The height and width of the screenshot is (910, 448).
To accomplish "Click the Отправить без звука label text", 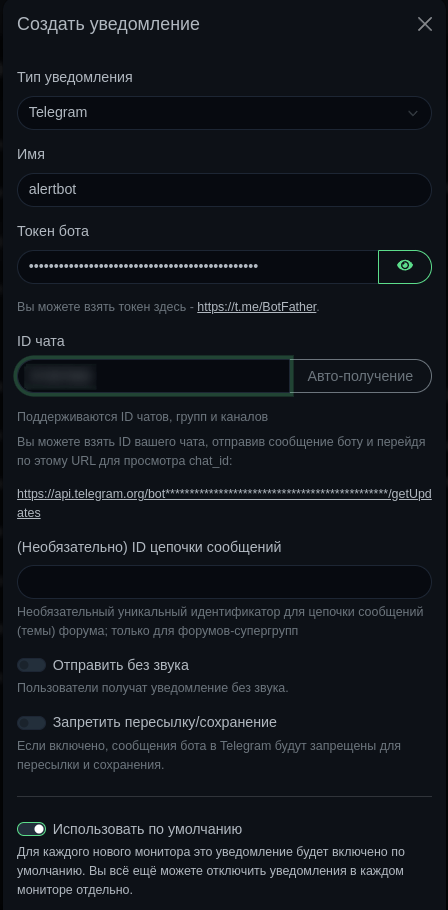I will [x=121, y=665].
